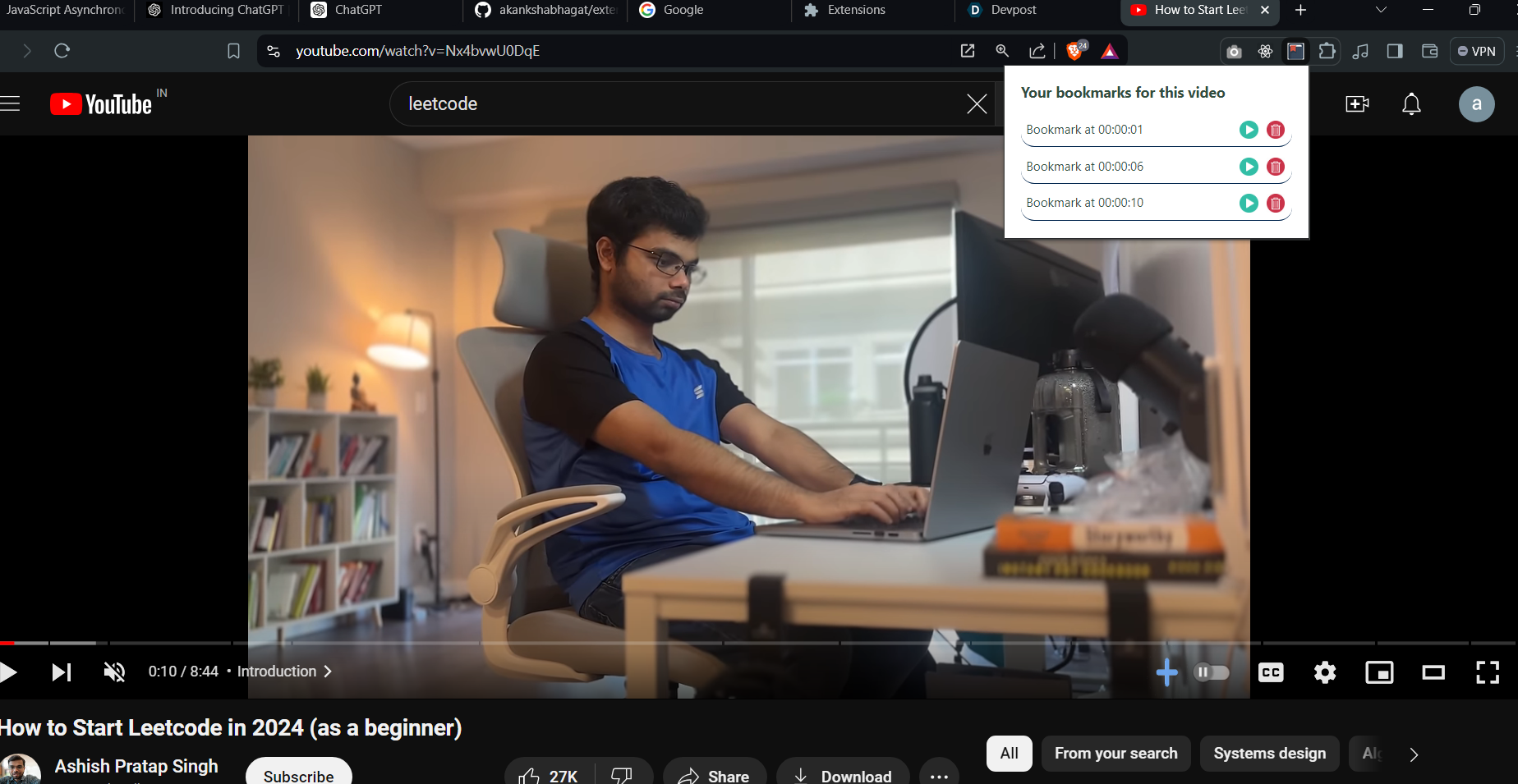Add a bookmark with the blue plus icon

(x=1166, y=672)
